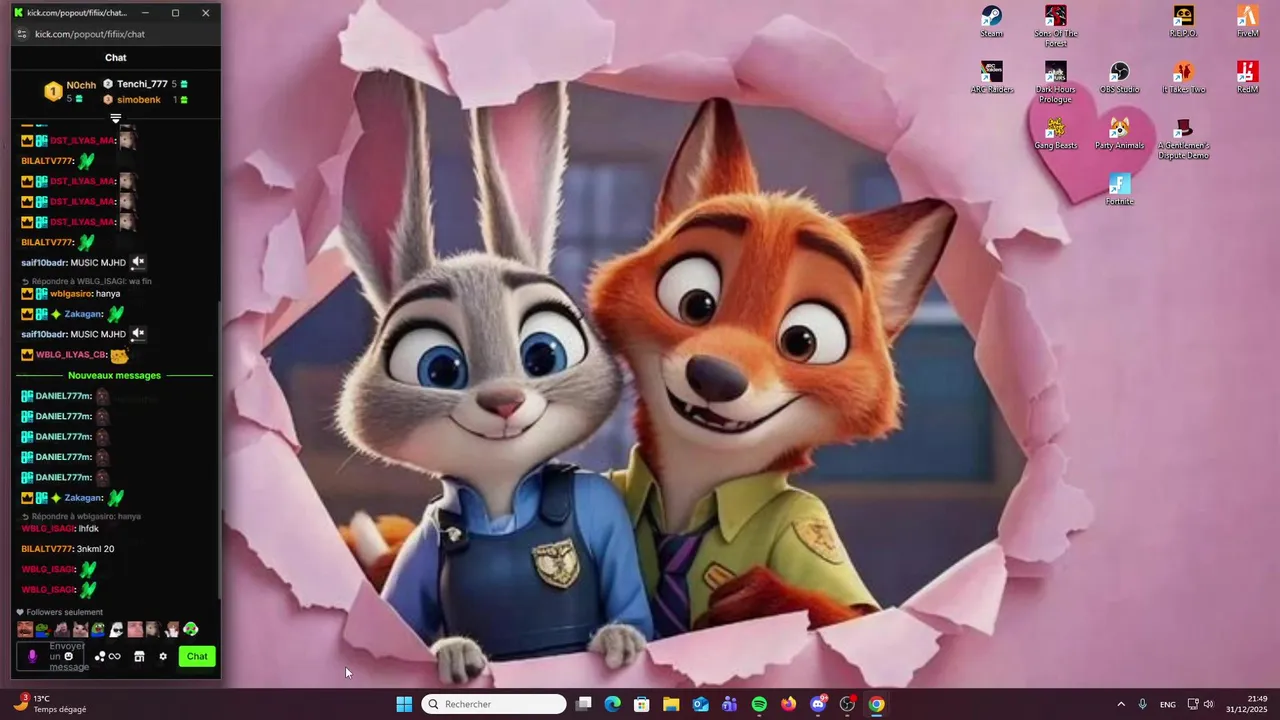The image size is (1280, 720).
Task: Collapse the leaderboard with the arrow handle
Action: (116, 118)
